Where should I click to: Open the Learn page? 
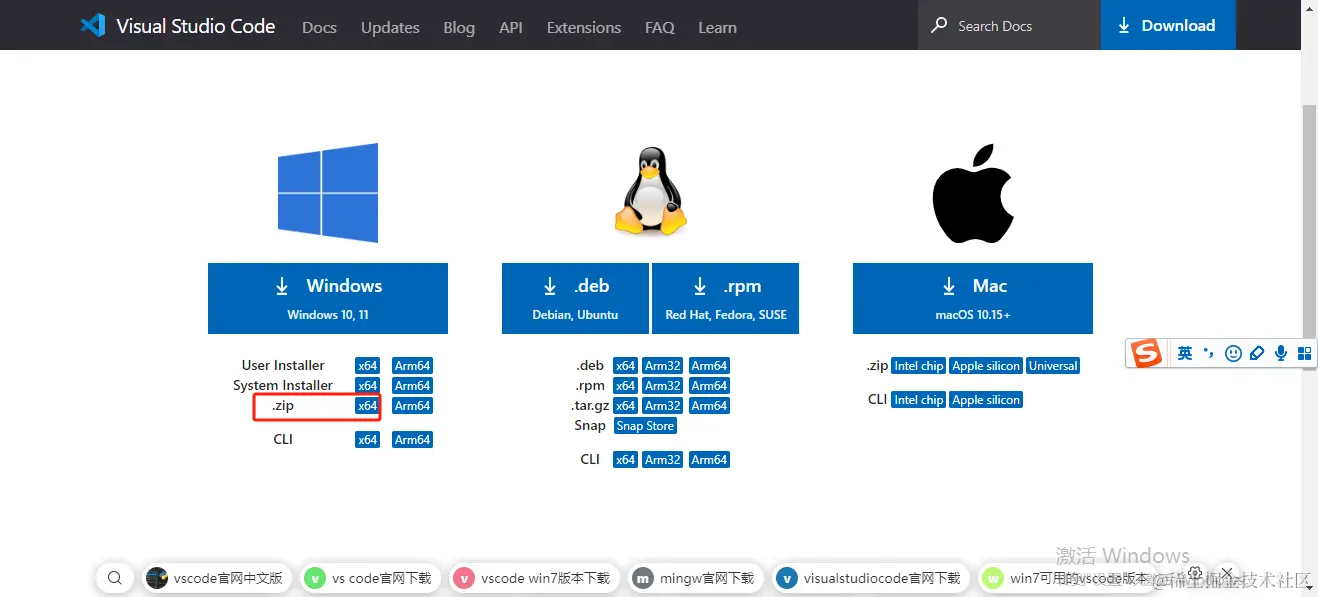tap(717, 27)
